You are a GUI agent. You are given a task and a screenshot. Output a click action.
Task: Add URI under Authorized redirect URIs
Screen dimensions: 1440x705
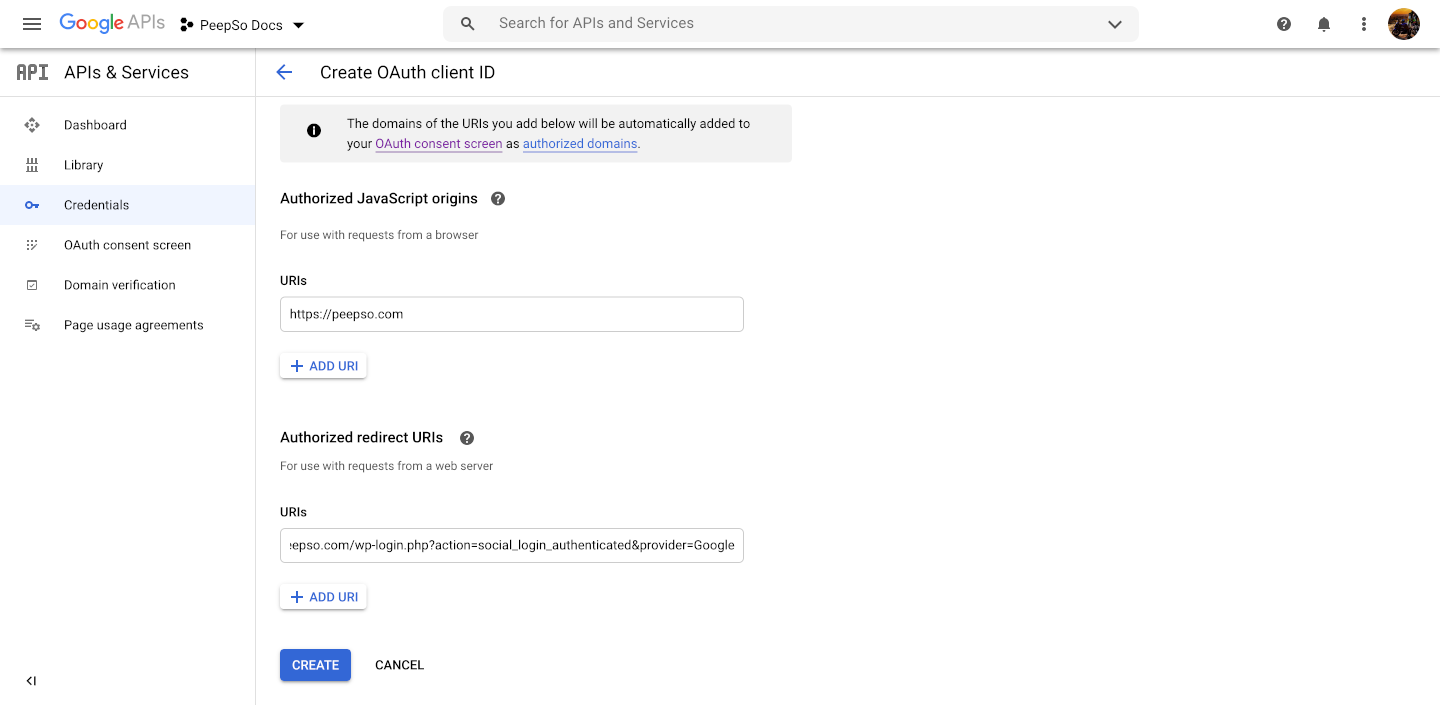click(323, 597)
